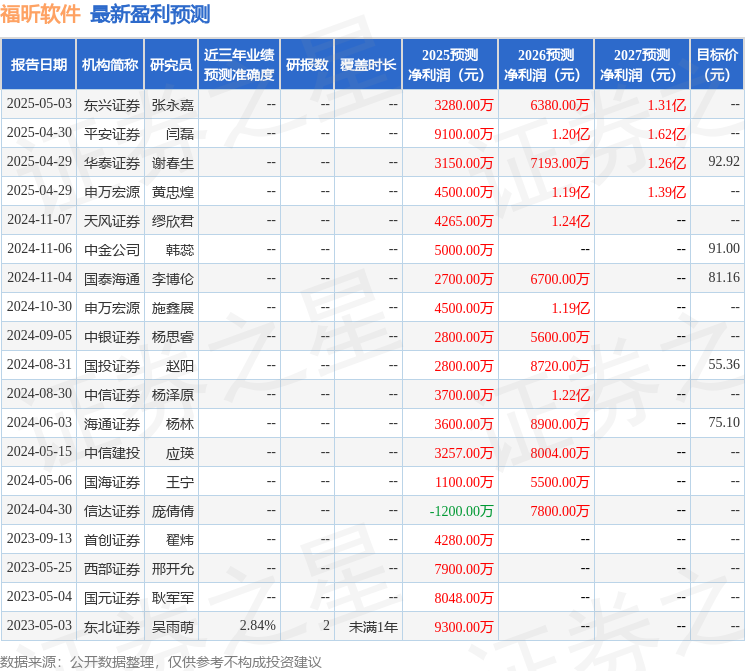Click 东兴证券 institution cell
Viewport: 745px width, 671px height.
coord(112,105)
